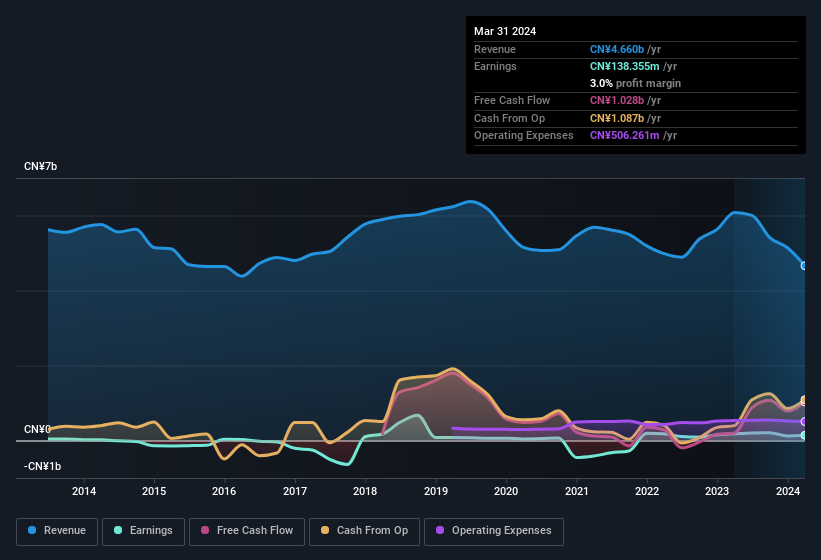This screenshot has height=560, width=821.
Task: Click the 2018 x-axis label
Action: (x=365, y=491)
